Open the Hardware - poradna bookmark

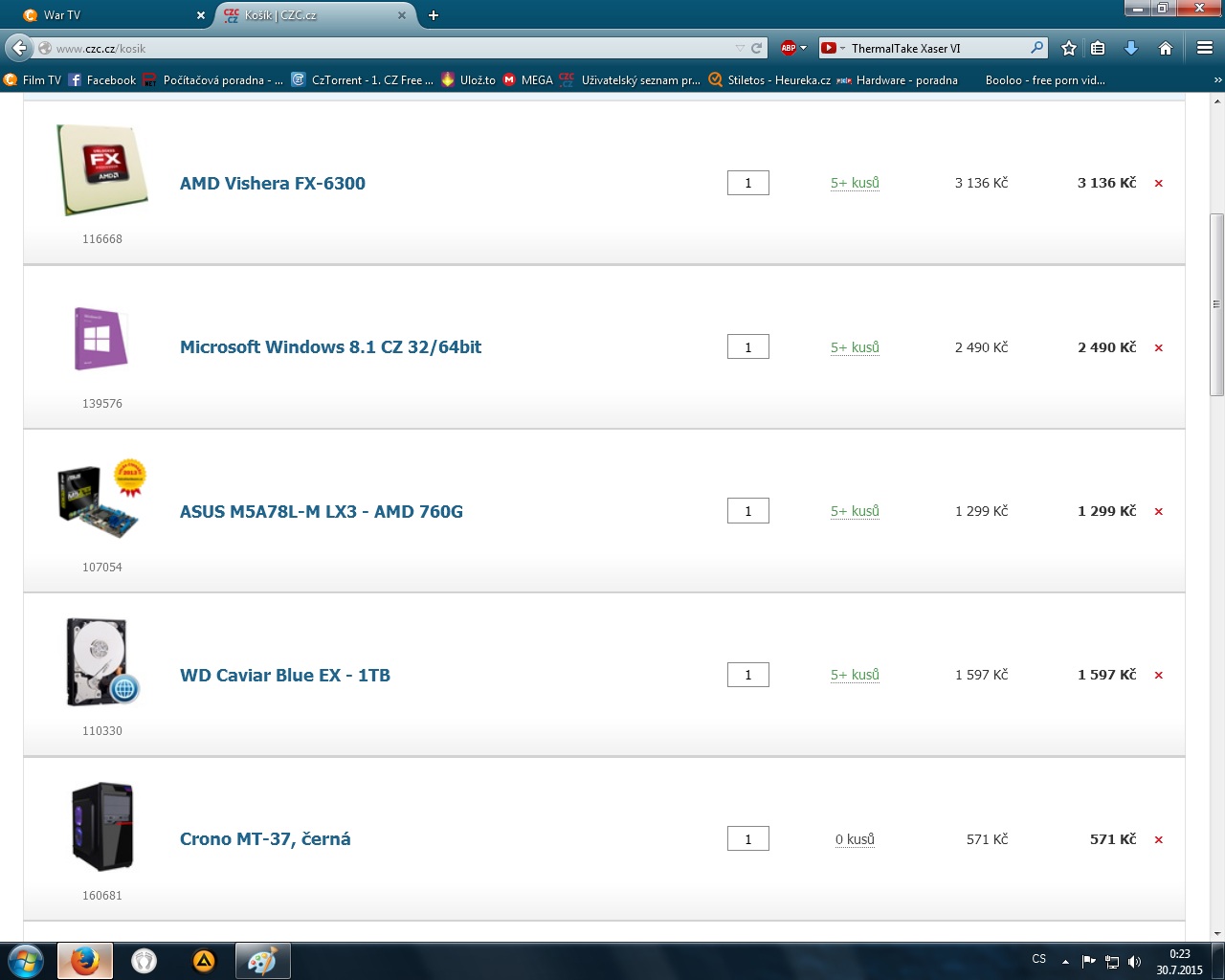coord(898,80)
